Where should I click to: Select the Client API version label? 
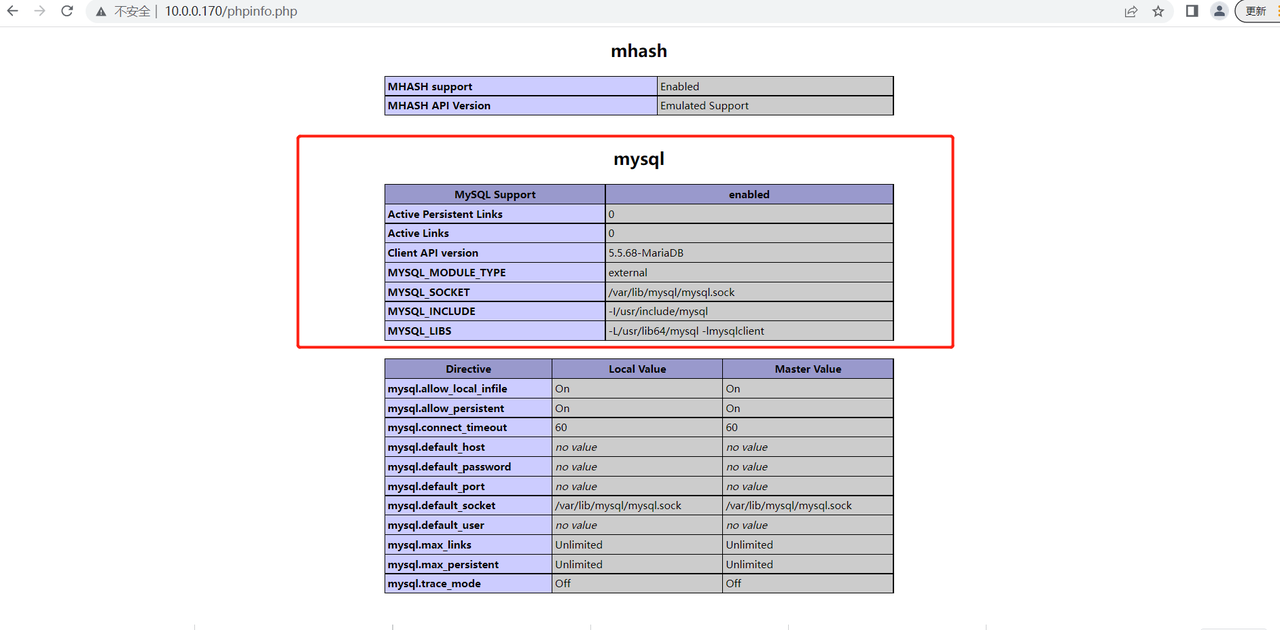[433, 253]
